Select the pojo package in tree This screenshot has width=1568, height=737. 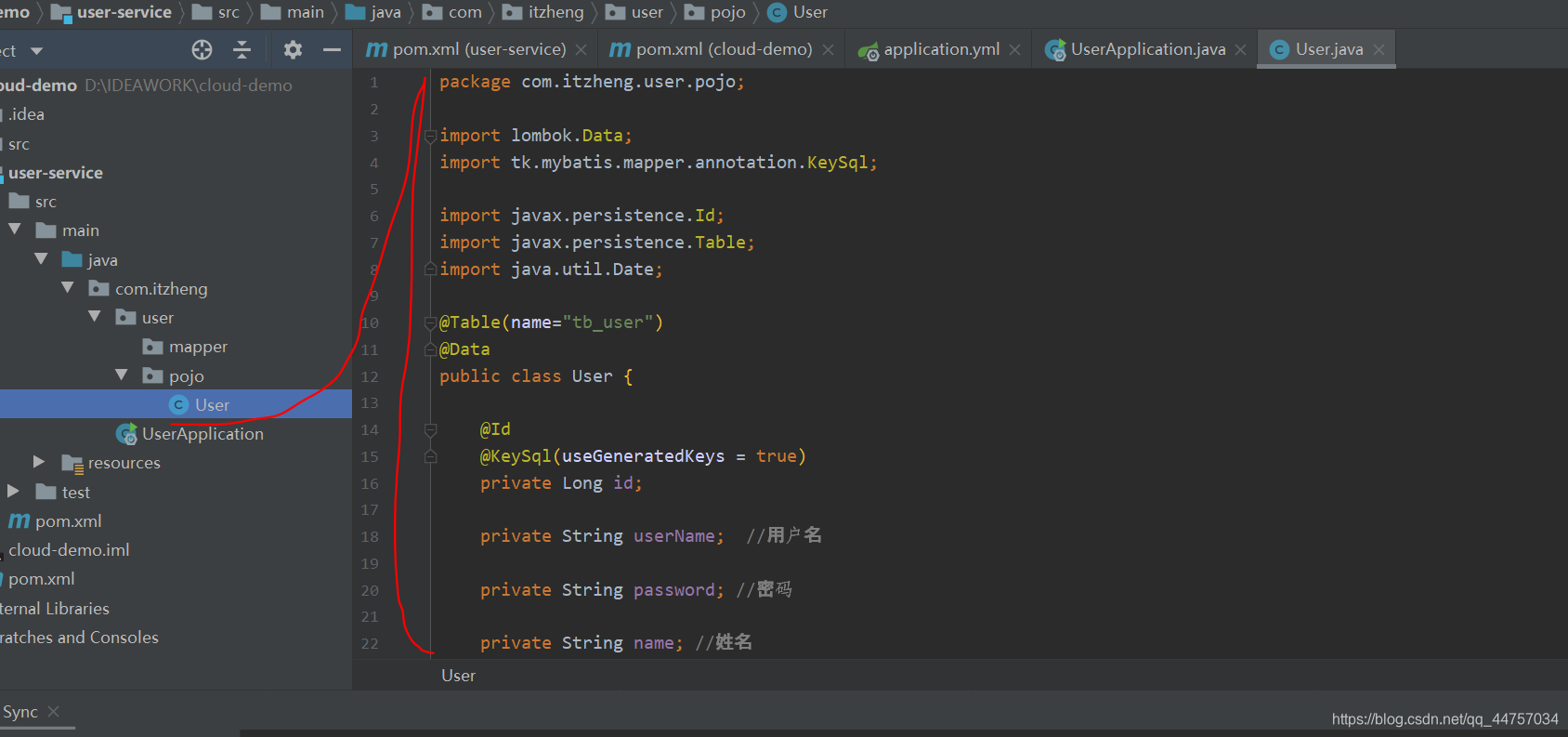176,375
